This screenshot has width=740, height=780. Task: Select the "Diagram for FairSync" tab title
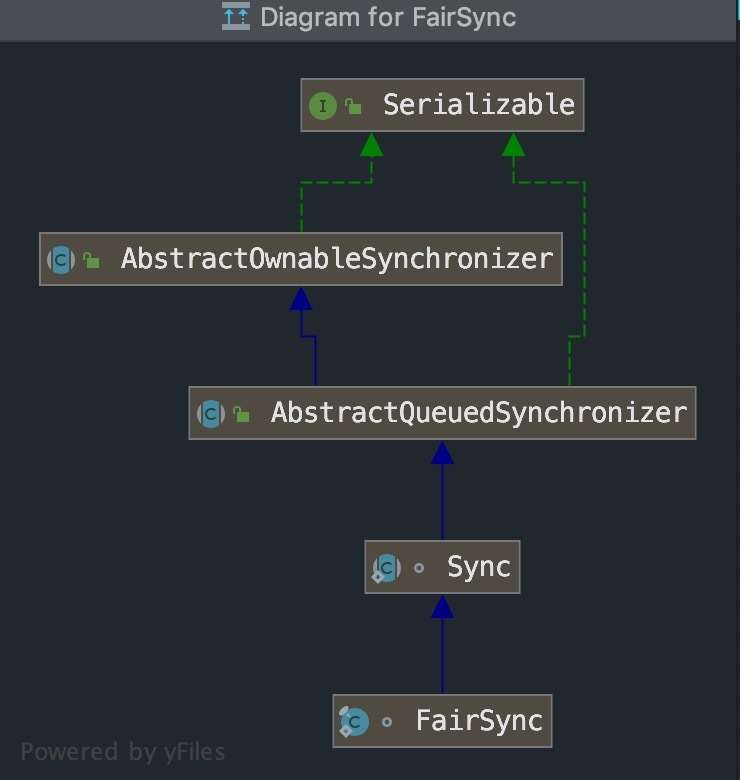(387, 17)
